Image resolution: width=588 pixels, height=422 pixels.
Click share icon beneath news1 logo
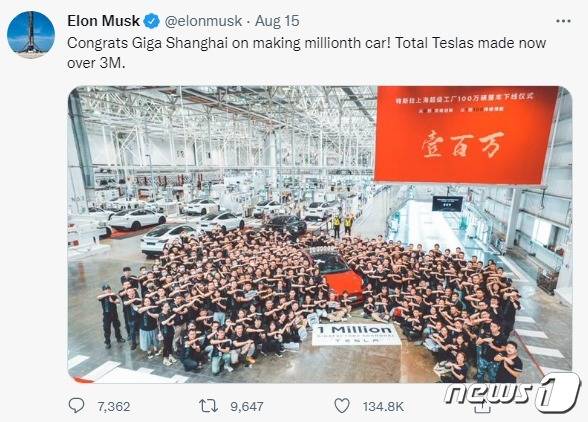[482, 407]
